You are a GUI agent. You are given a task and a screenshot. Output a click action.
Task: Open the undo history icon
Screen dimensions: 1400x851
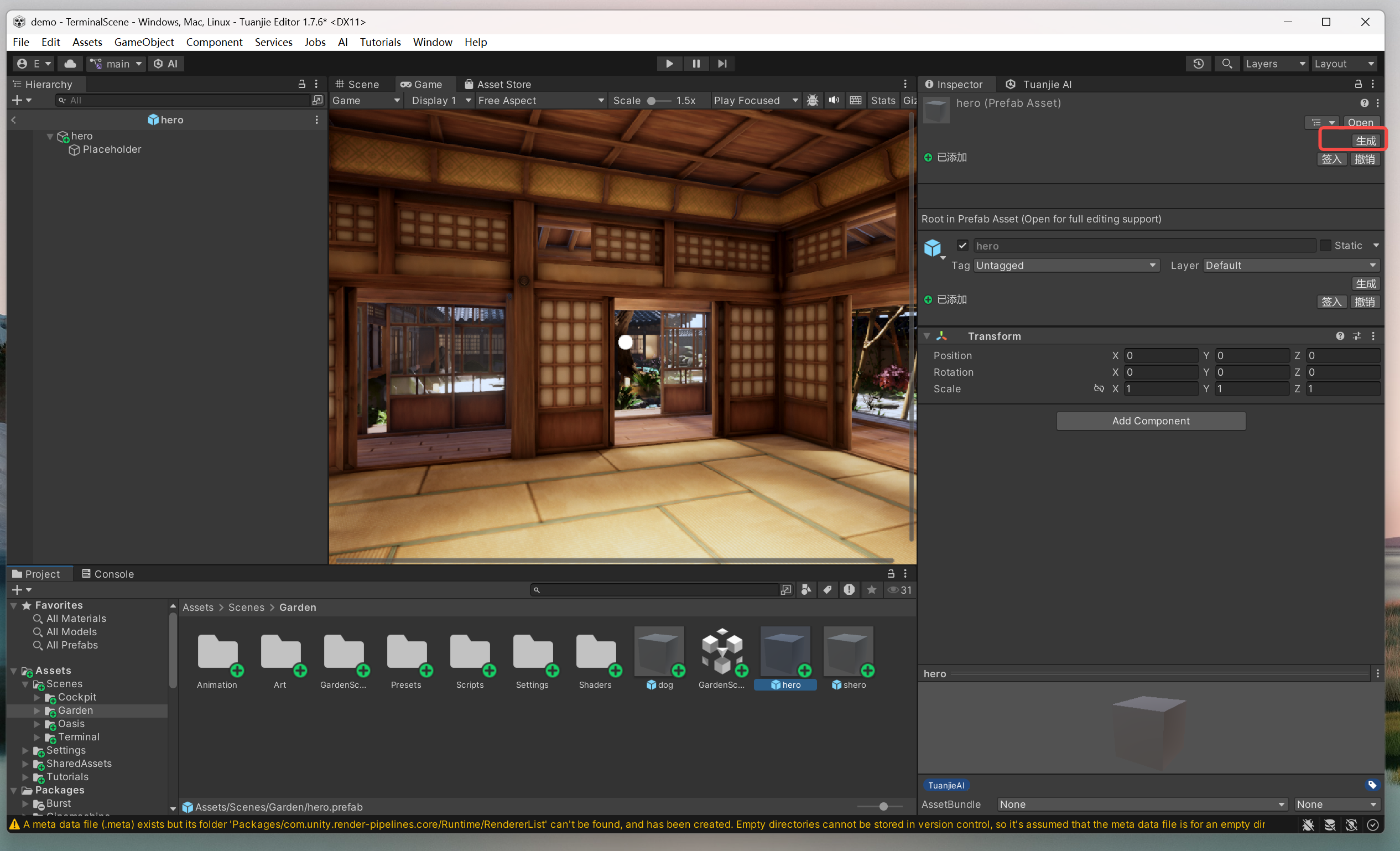(x=1198, y=64)
